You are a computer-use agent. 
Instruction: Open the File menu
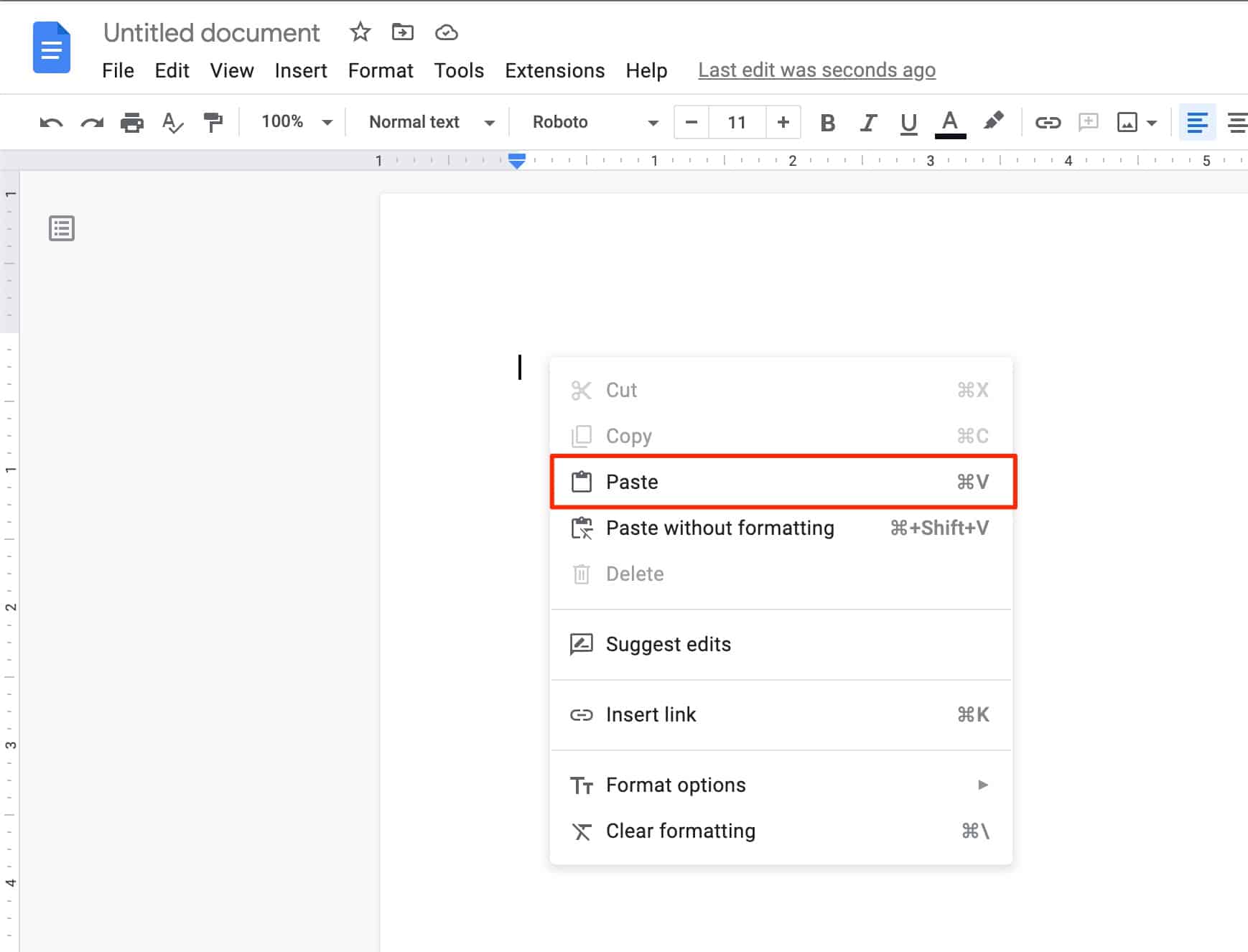click(x=118, y=70)
